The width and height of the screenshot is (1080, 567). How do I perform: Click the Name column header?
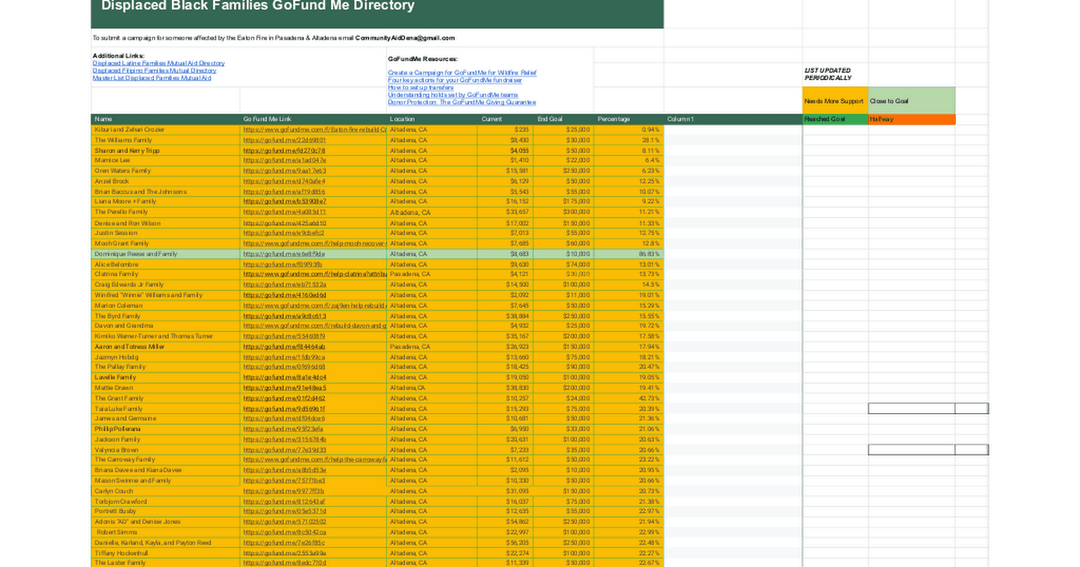click(x=165, y=119)
